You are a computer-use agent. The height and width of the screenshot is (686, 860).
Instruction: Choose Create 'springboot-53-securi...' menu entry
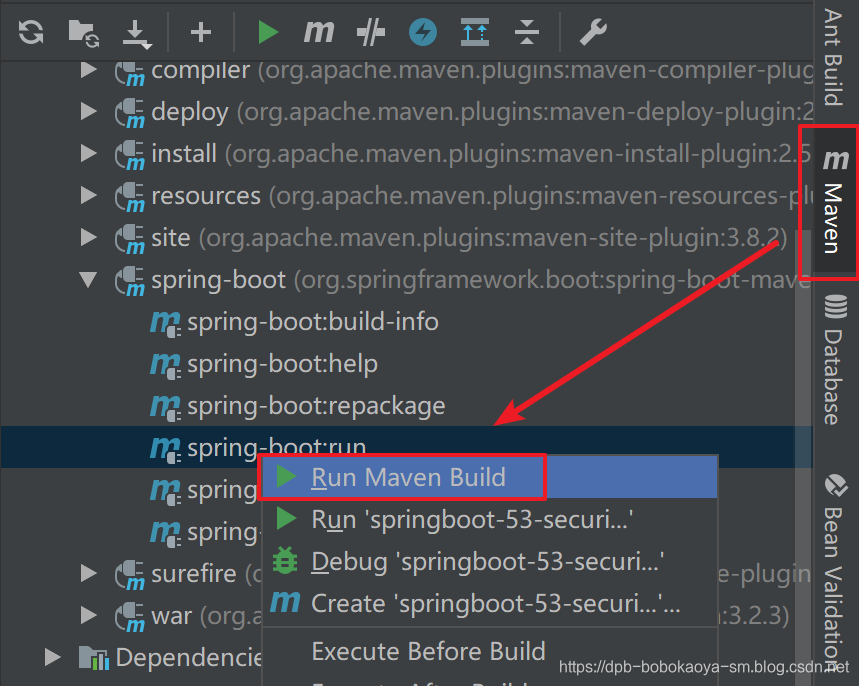(490, 604)
